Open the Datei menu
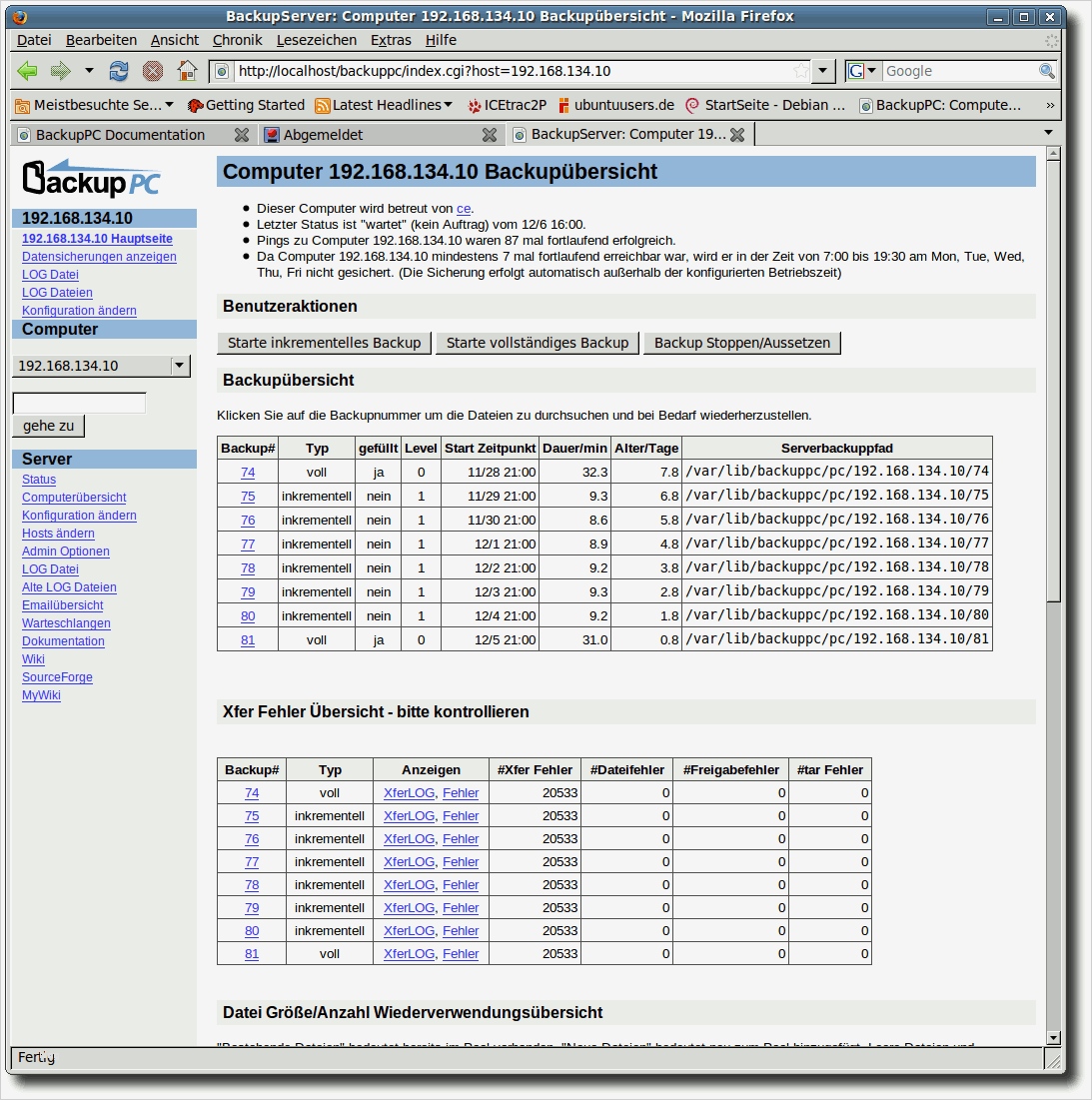This screenshot has height=1100, width=1092. 34,40
